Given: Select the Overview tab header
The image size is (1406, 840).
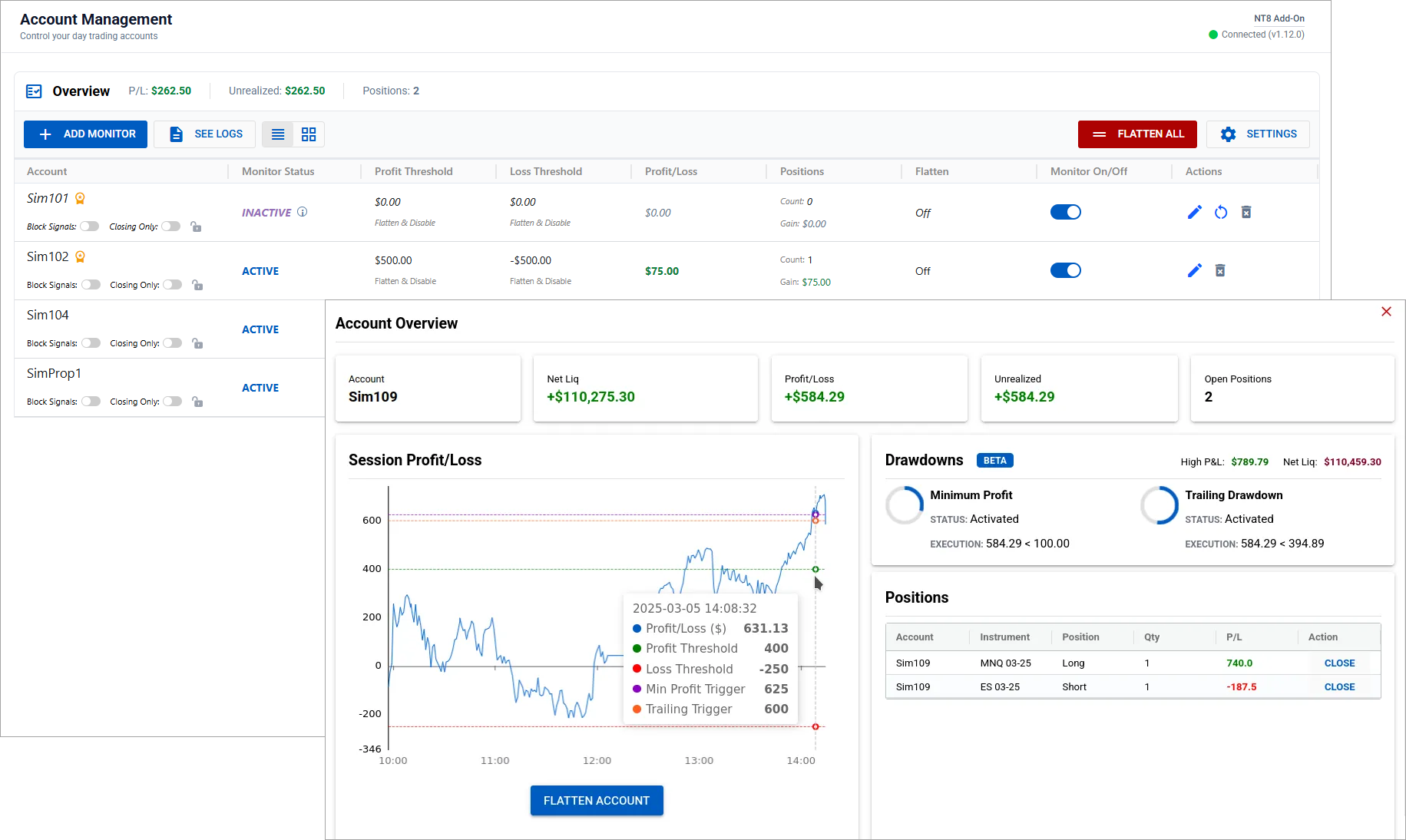Looking at the screenshot, I should [x=81, y=91].
